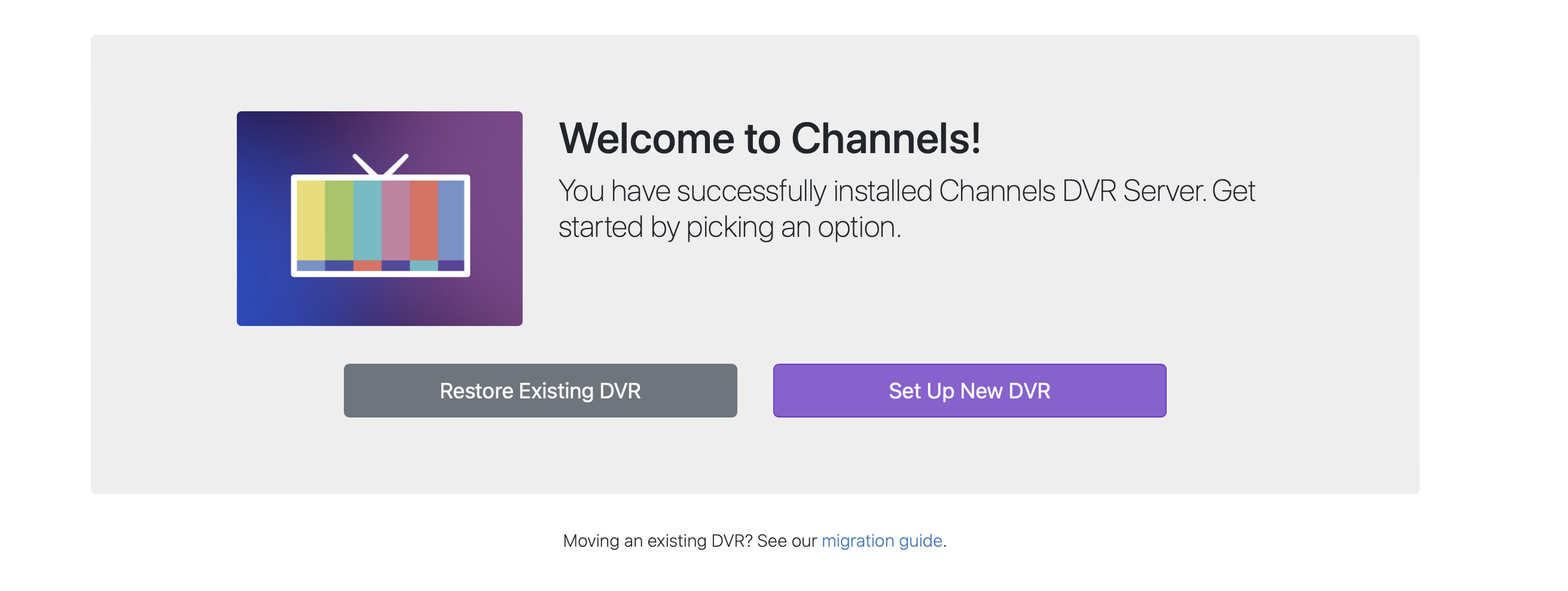Tap the pink bar in the TV logo

(x=396, y=220)
